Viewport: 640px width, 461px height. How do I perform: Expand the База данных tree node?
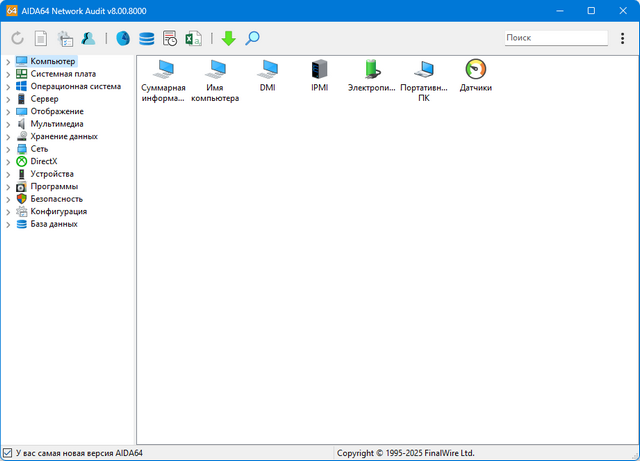point(8,225)
